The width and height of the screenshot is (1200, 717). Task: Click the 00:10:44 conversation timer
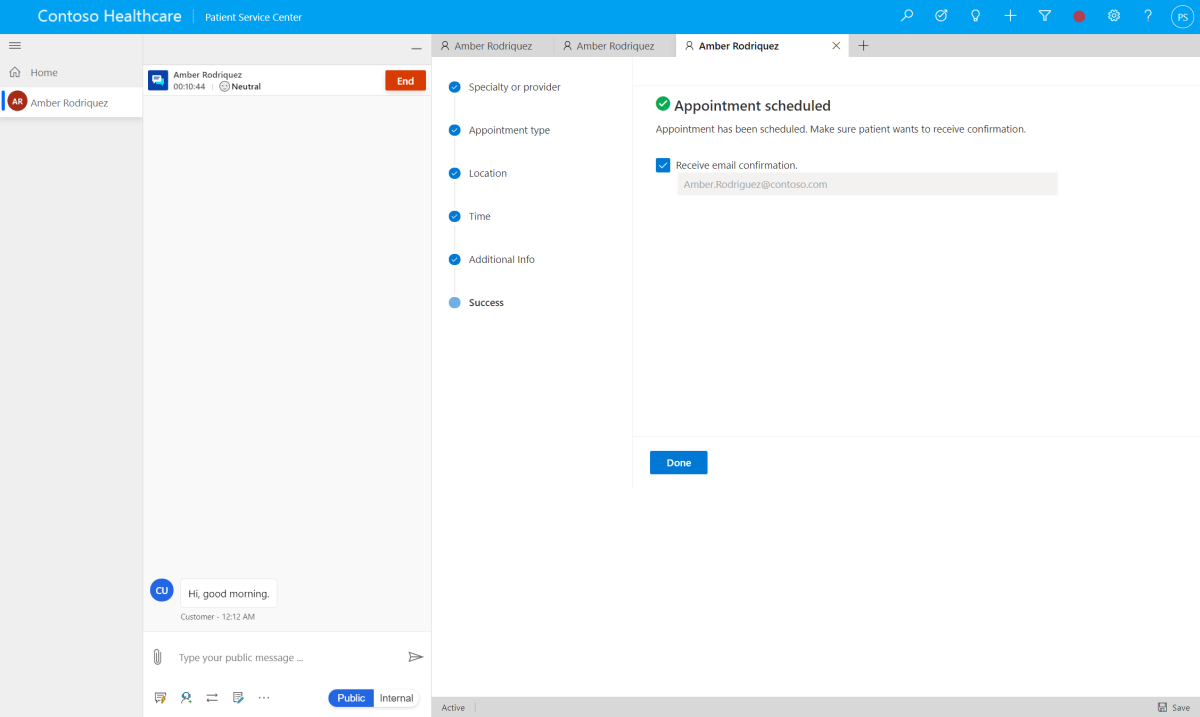189,87
